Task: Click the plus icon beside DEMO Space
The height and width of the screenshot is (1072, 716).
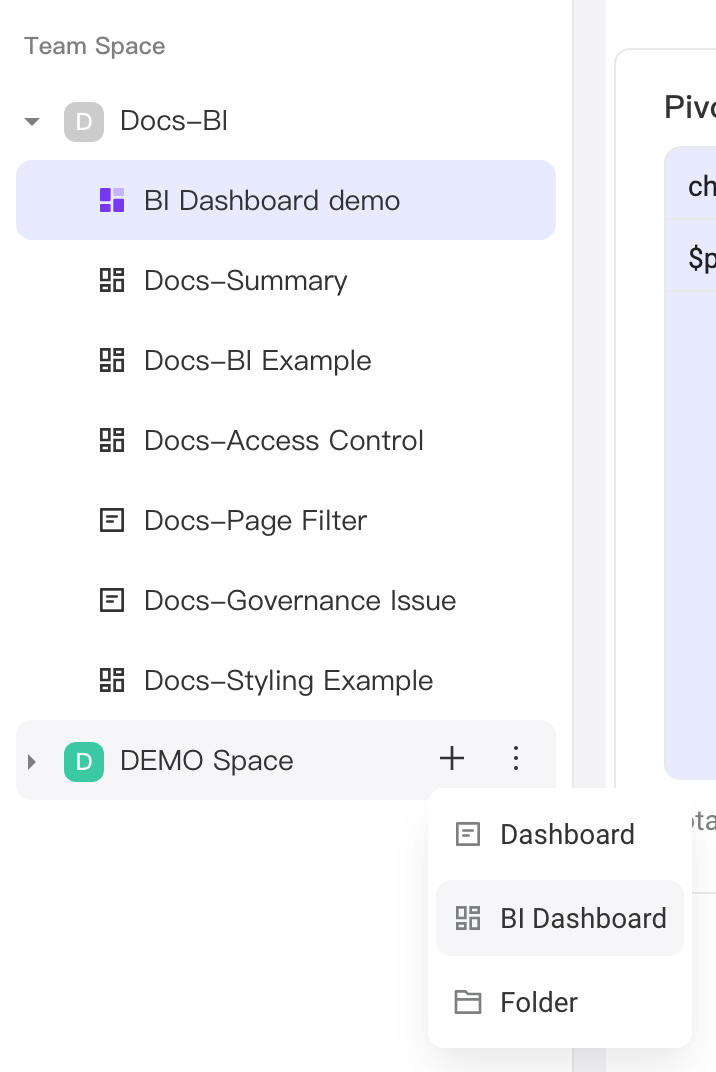Action: click(452, 758)
